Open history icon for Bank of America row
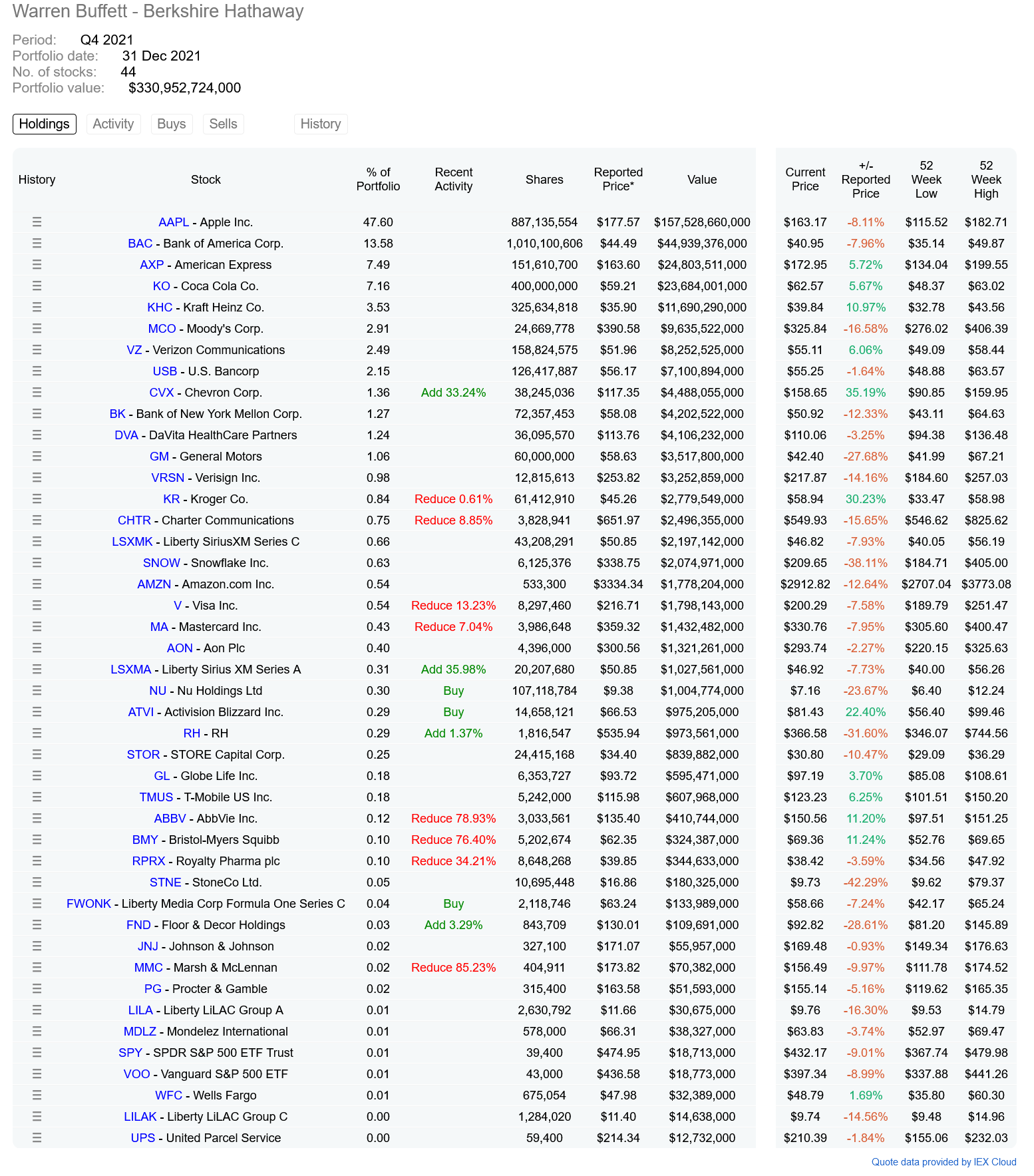 coord(37,244)
